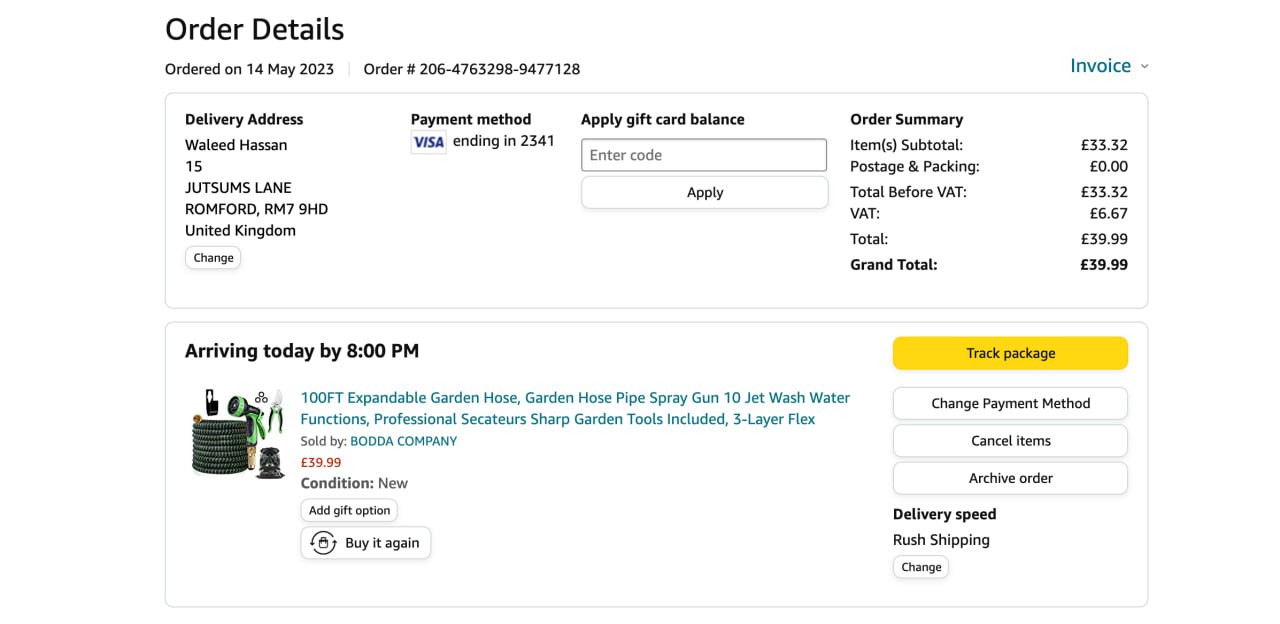Click Add gift option
This screenshot has width=1280, height=624.
[349, 510]
